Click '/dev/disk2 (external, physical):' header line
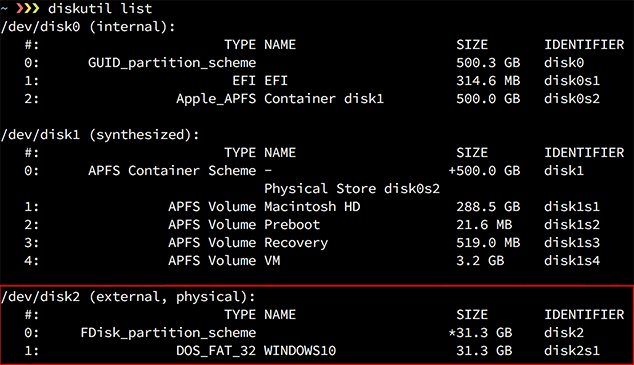The height and width of the screenshot is (365, 634). click(128, 297)
